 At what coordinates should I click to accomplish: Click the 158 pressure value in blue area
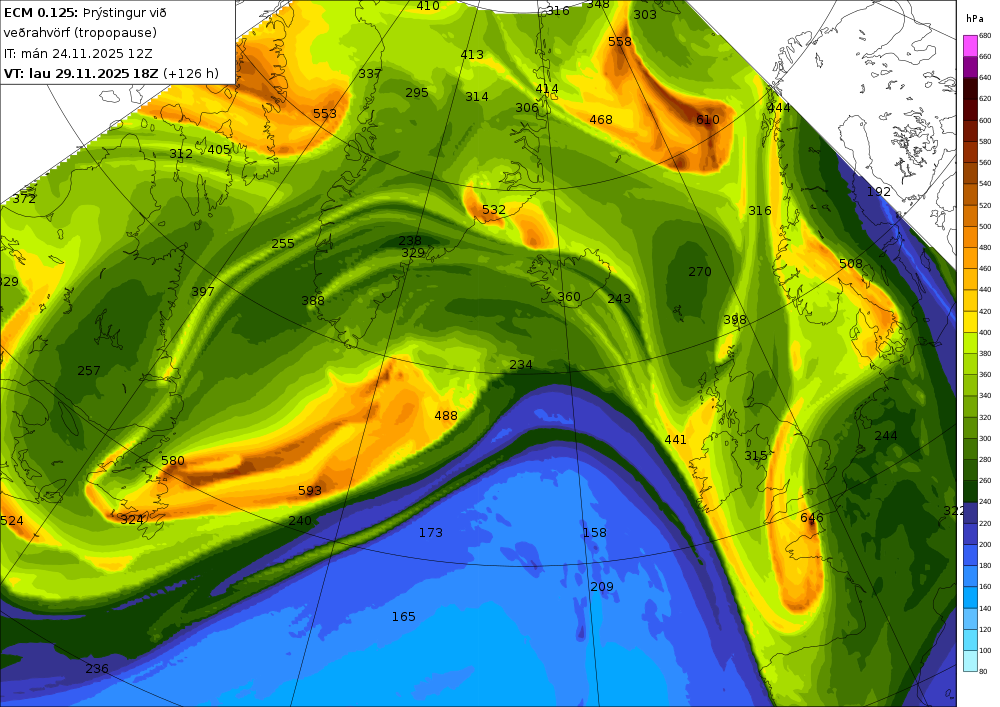click(x=594, y=532)
